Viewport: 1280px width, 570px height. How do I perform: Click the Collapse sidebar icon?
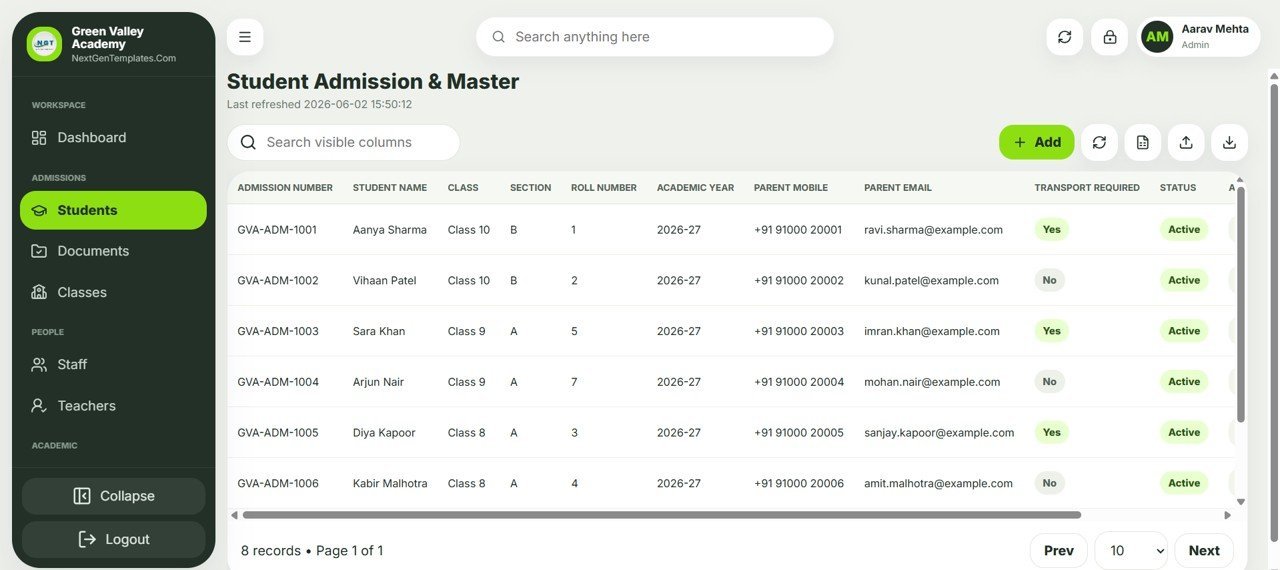point(82,496)
